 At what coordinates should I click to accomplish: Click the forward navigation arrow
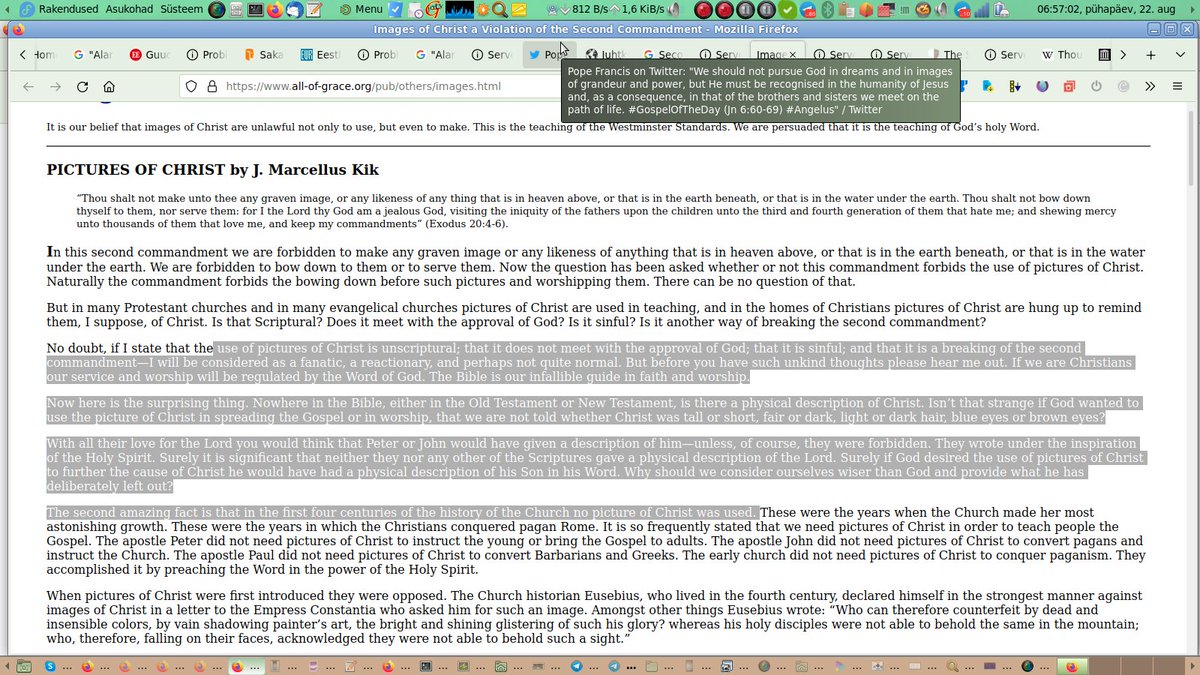point(54,86)
